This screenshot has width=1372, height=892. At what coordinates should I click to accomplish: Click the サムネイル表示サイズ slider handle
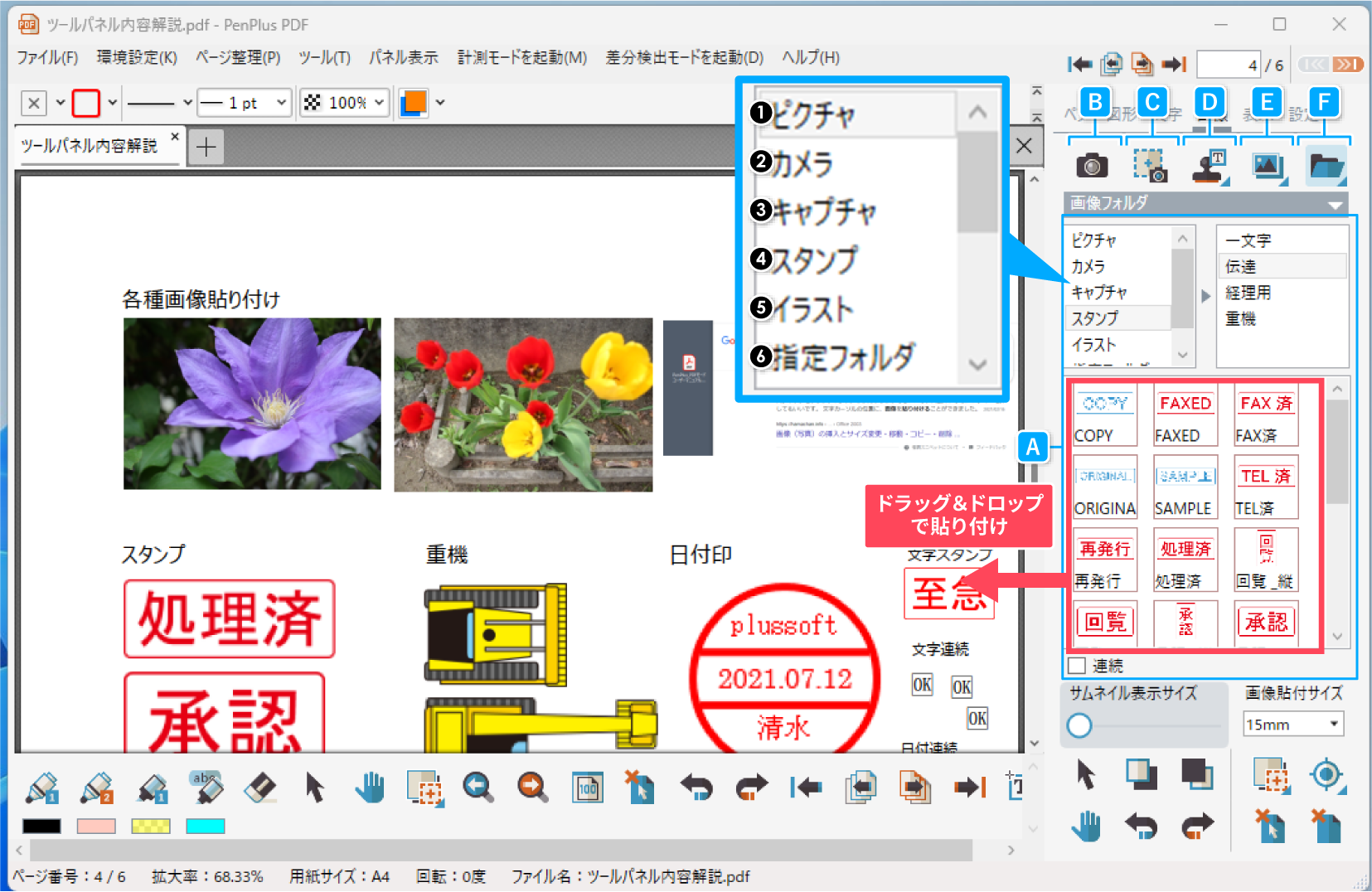coord(1079,725)
